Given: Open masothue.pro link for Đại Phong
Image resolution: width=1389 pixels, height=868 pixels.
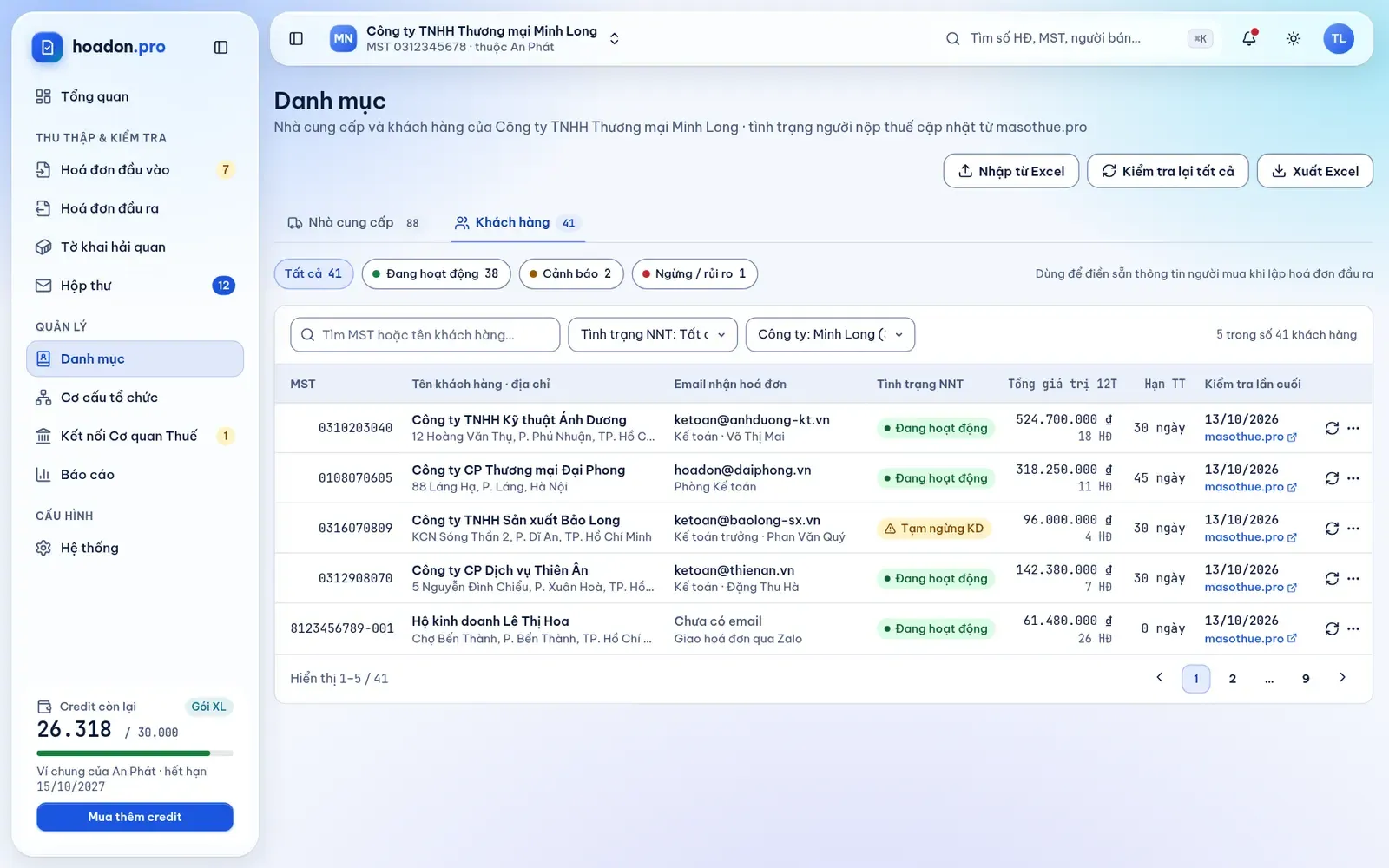Looking at the screenshot, I should pyautogui.click(x=1250, y=487).
